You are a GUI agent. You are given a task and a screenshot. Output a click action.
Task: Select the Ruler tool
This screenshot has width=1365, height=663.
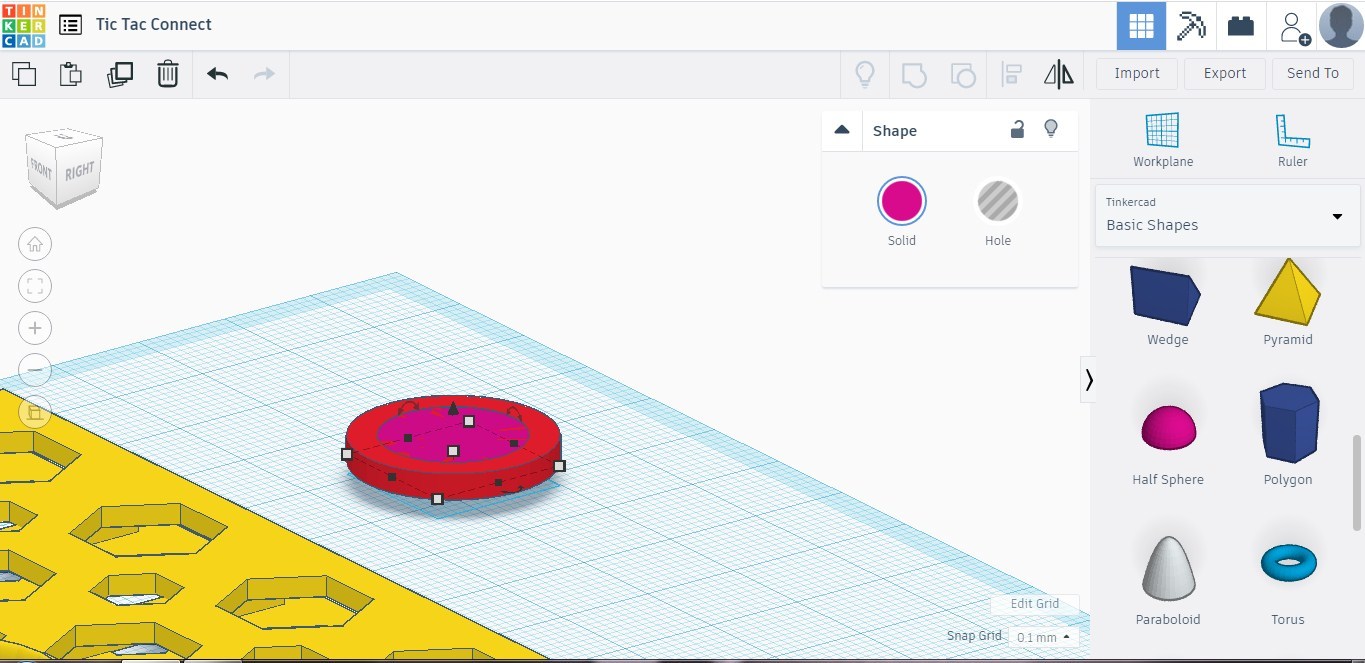tap(1293, 140)
